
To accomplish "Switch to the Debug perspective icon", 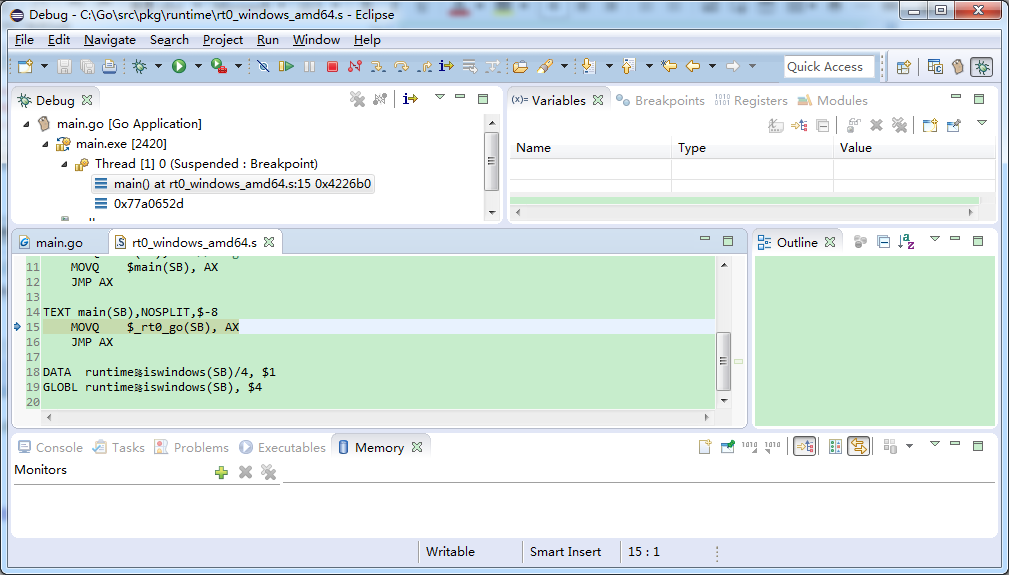I will tap(982, 67).
